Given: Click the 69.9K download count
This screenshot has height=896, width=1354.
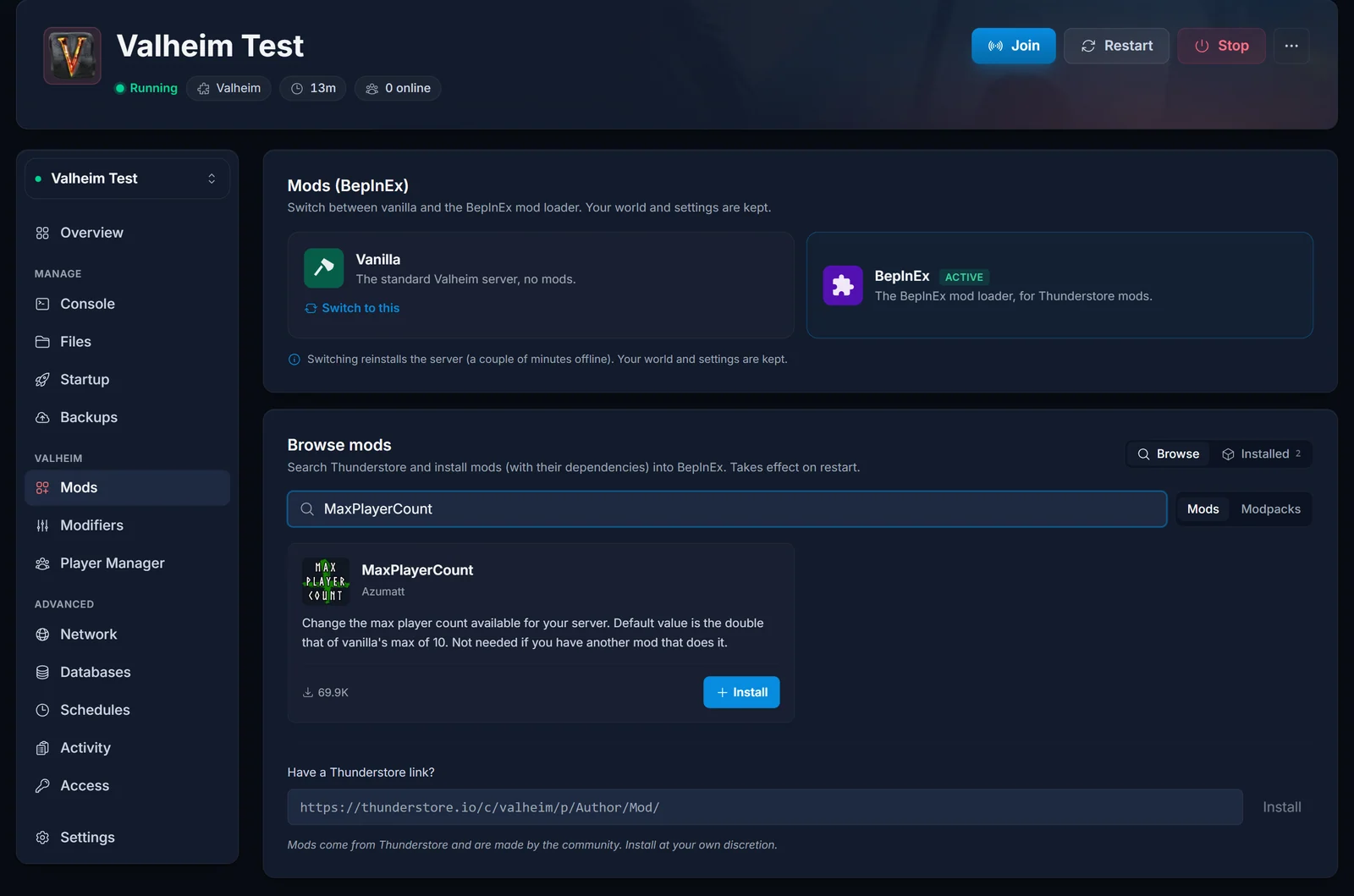Looking at the screenshot, I should pyautogui.click(x=333, y=692).
